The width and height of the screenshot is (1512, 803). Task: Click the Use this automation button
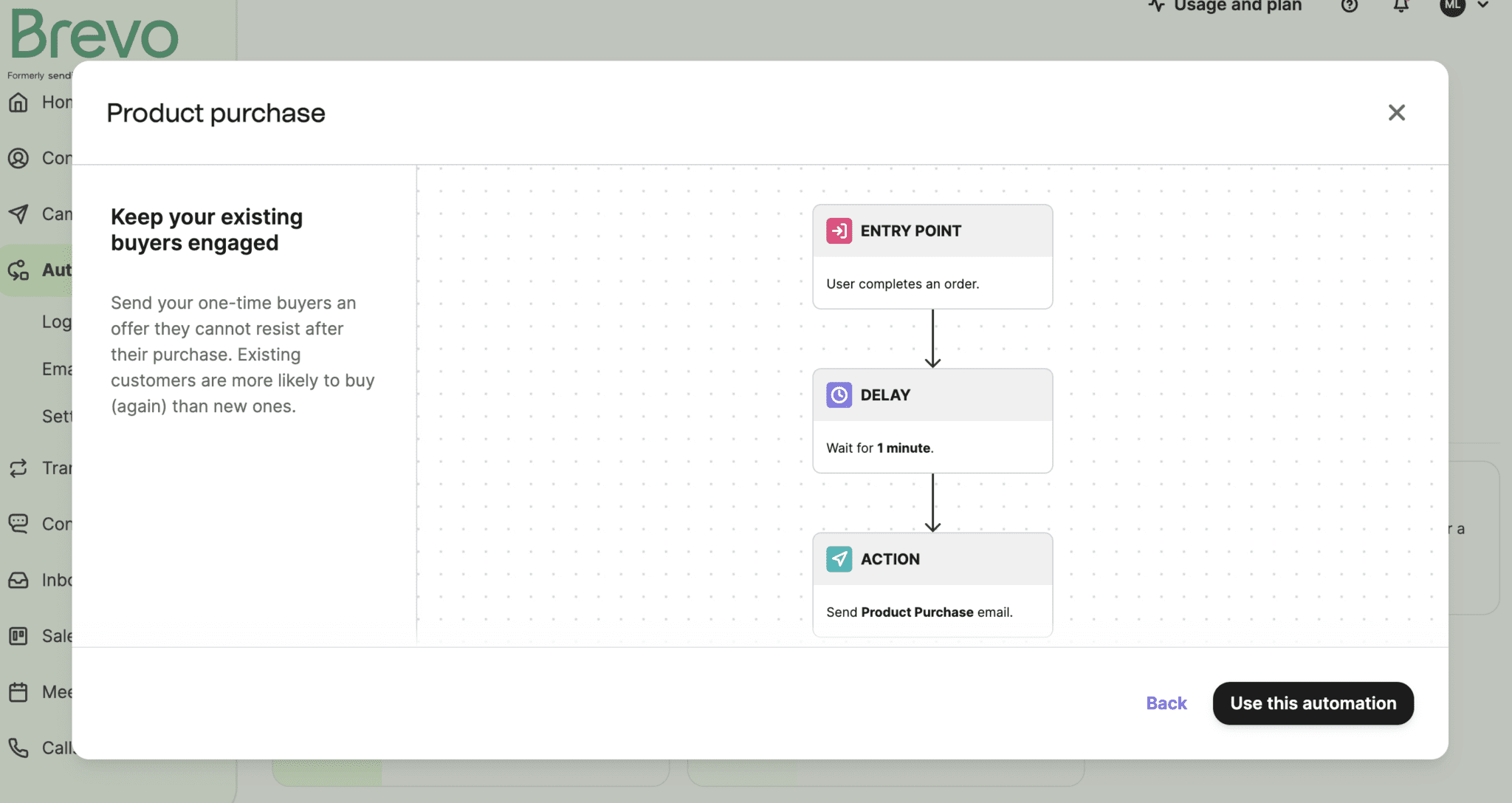coord(1313,703)
